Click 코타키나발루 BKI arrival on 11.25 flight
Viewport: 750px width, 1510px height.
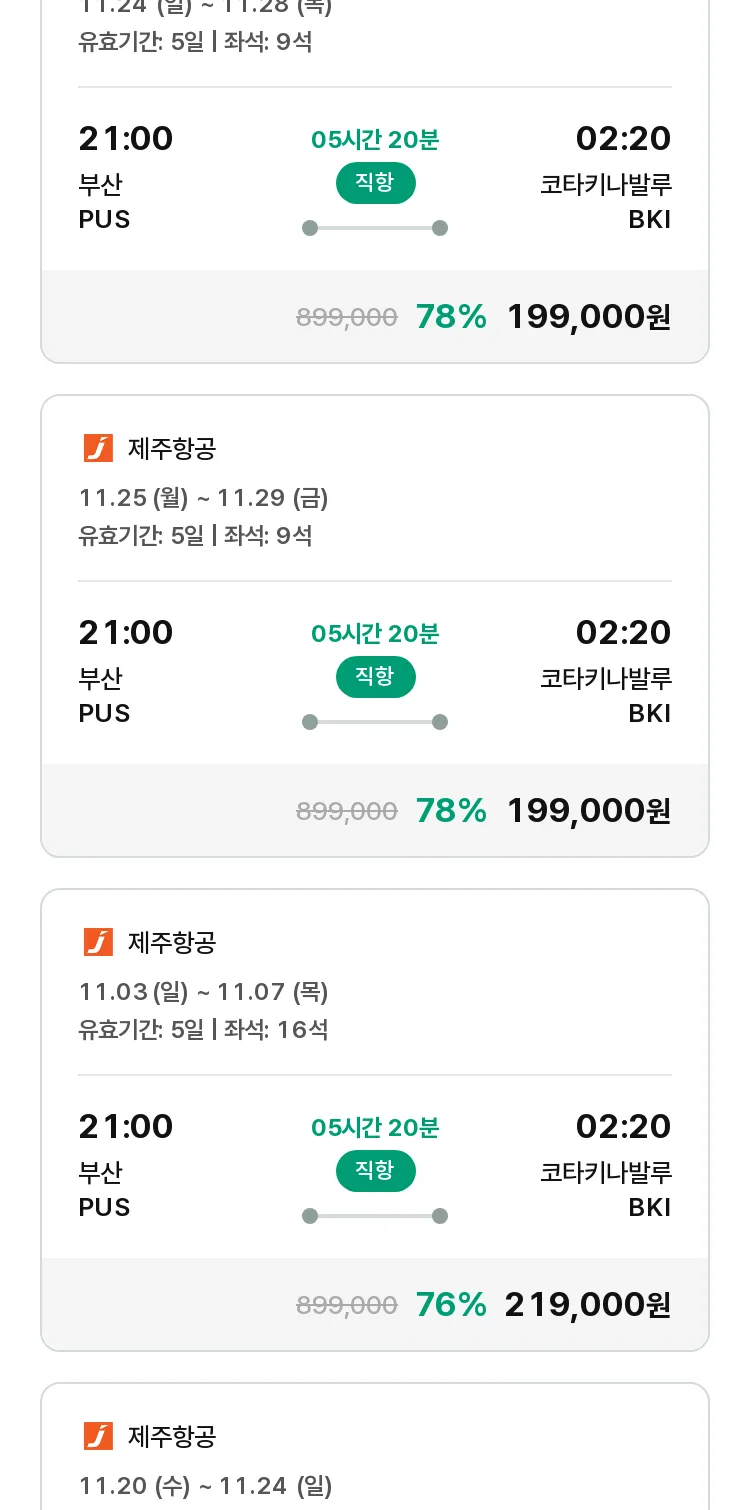[x=606, y=695]
